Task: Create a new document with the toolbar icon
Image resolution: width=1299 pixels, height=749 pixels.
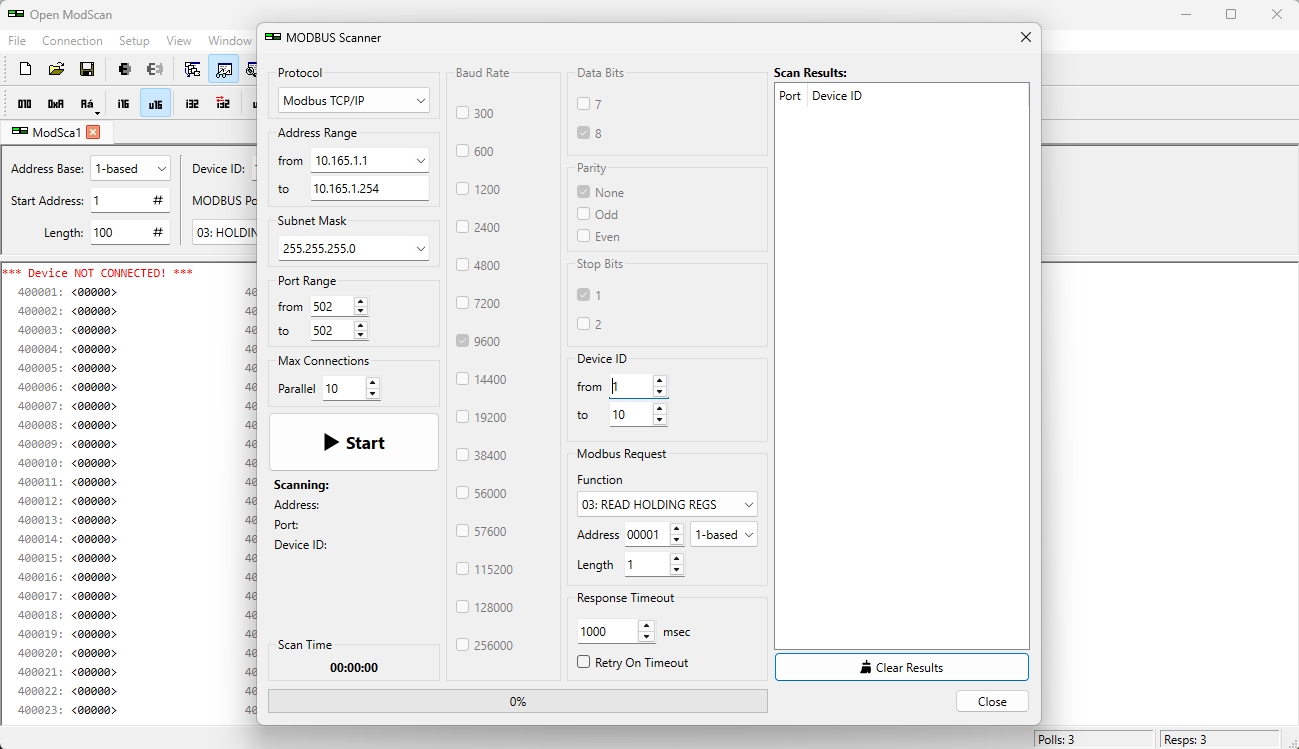Action: pos(26,69)
